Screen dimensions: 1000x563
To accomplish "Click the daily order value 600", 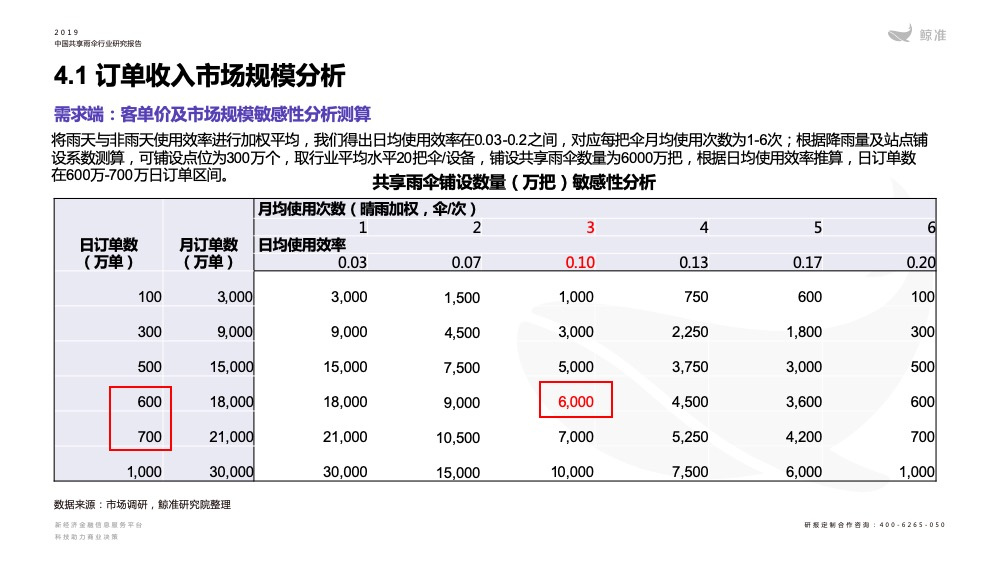I will click(149, 402).
